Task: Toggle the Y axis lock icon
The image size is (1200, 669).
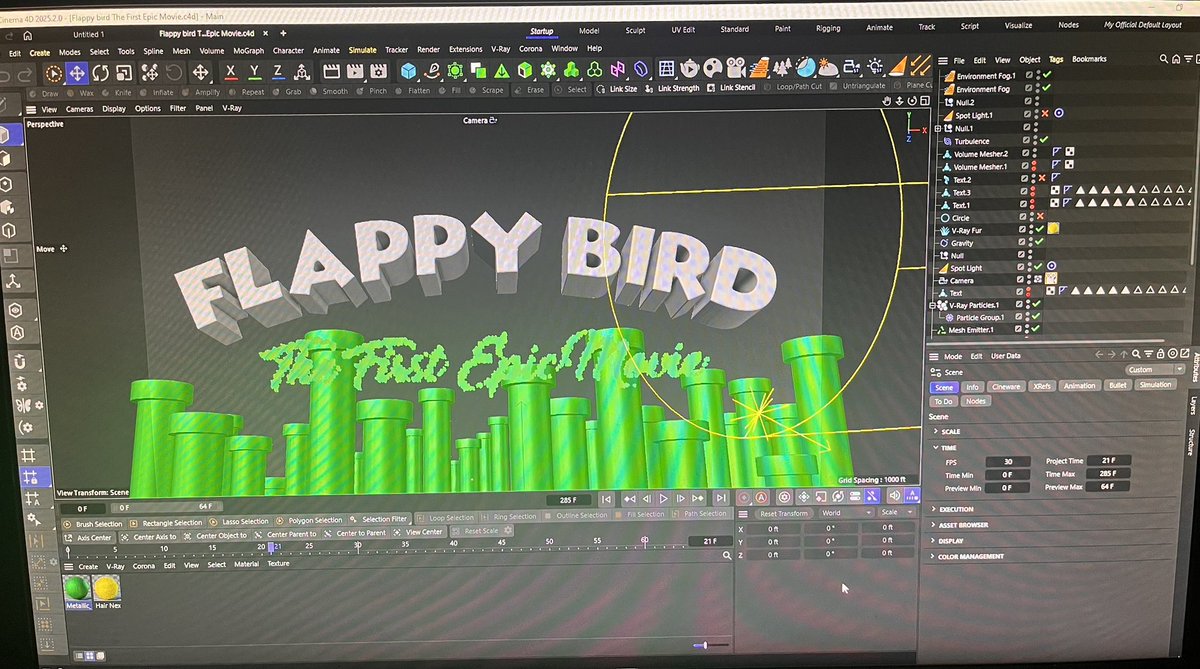Action: click(254, 71)
